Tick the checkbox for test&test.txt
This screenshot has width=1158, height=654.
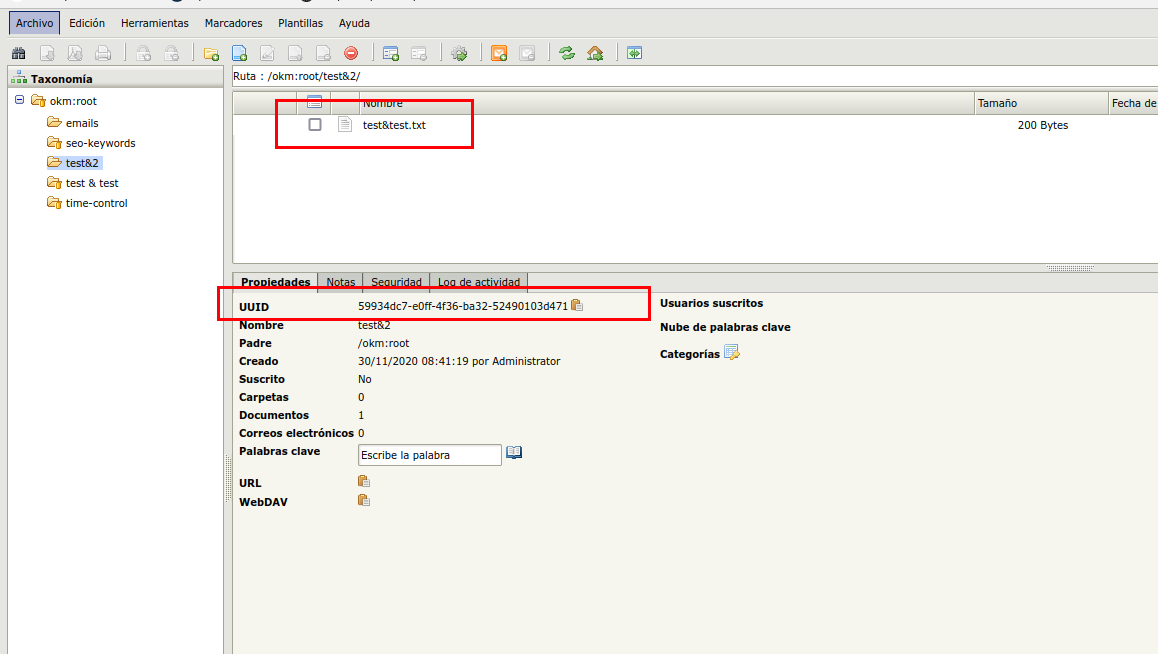(x=315, y=125)
